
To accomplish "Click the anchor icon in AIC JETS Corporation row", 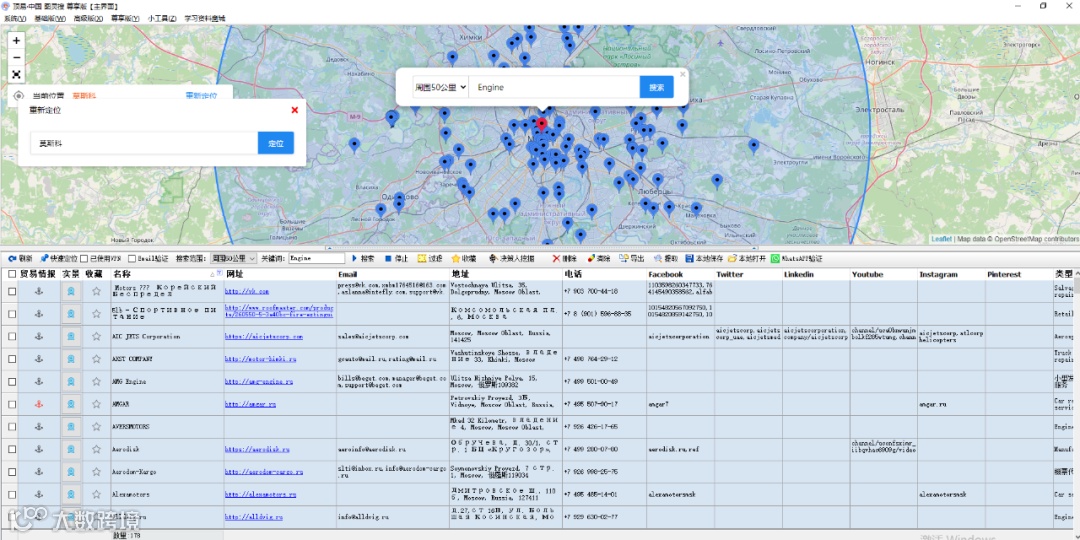I will [x=39, y=336].
